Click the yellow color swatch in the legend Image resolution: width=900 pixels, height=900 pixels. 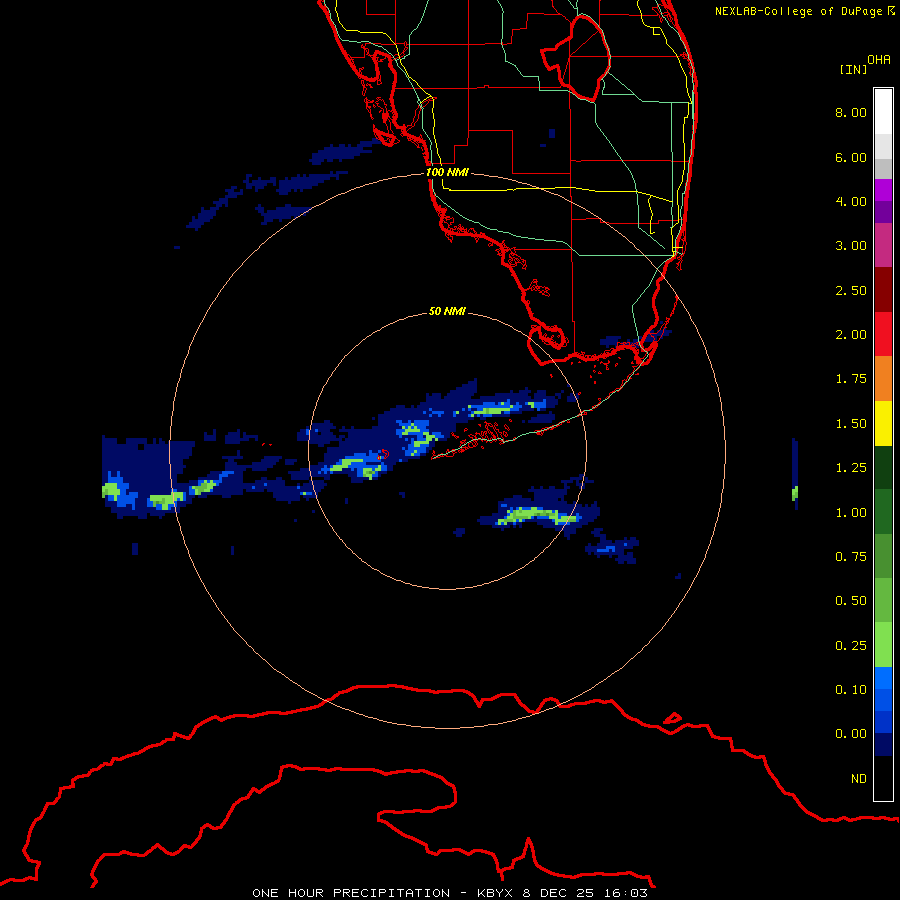[883, 424]
